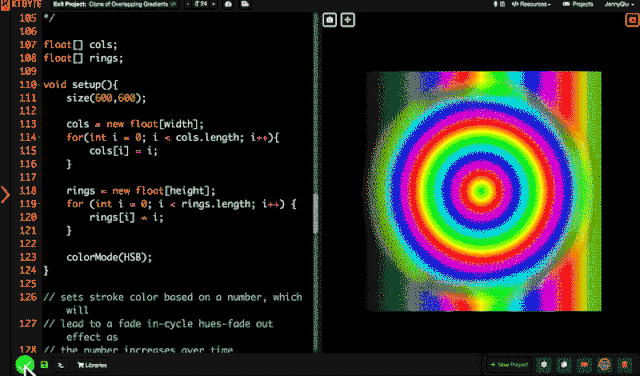Viewport: 640px width, 376px height.
Task: Open the Projects menu item
Action: pyautogui.click(x=578, y=4)
